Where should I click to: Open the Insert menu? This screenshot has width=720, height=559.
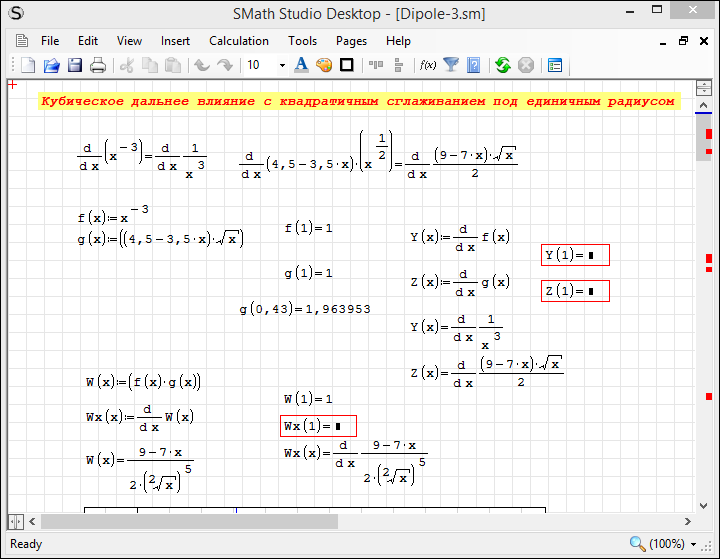[175, 41]
